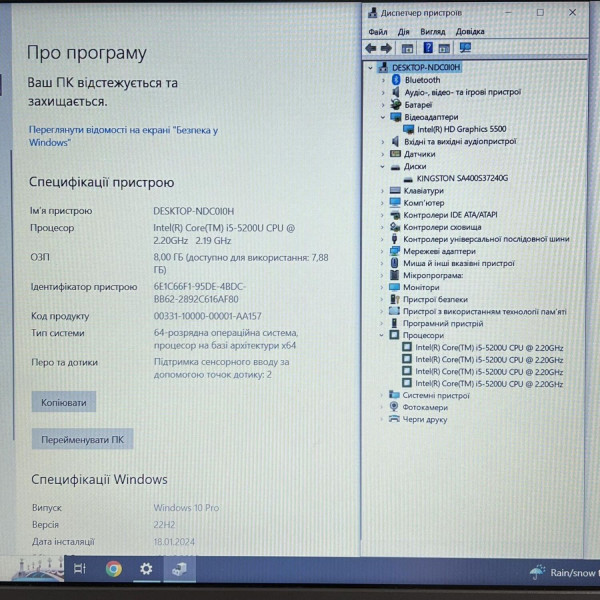Click the Device Manager taskbar icon

[179, 569]
